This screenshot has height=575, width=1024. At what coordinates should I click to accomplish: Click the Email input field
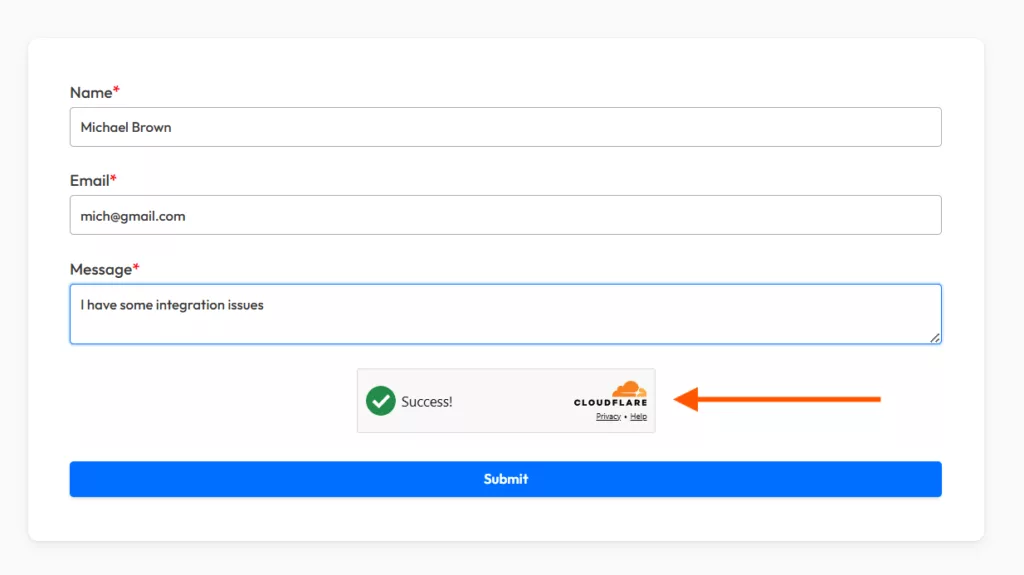[505, 215]
